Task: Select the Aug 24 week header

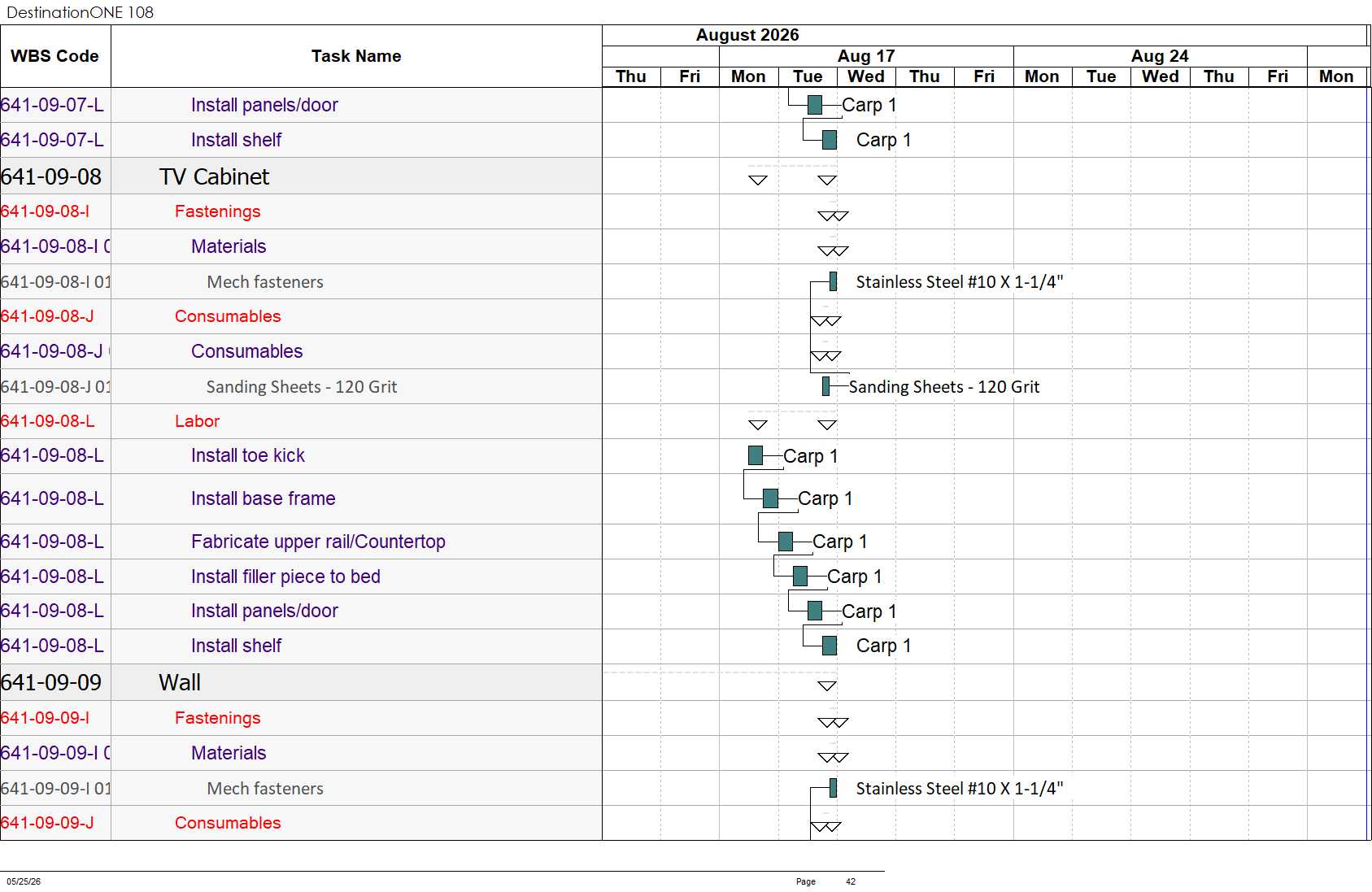Action: (x=1160, y=56)
